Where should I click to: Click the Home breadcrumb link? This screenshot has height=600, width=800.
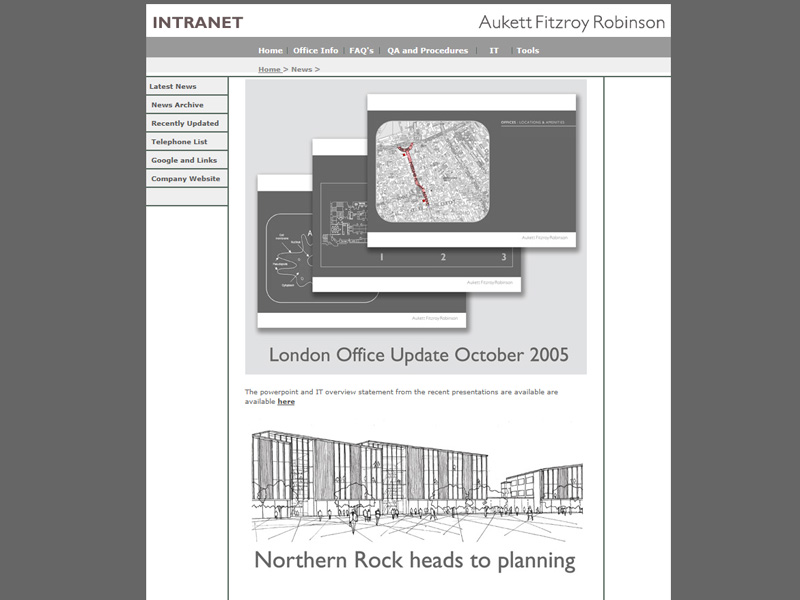[x=269, y=70]
